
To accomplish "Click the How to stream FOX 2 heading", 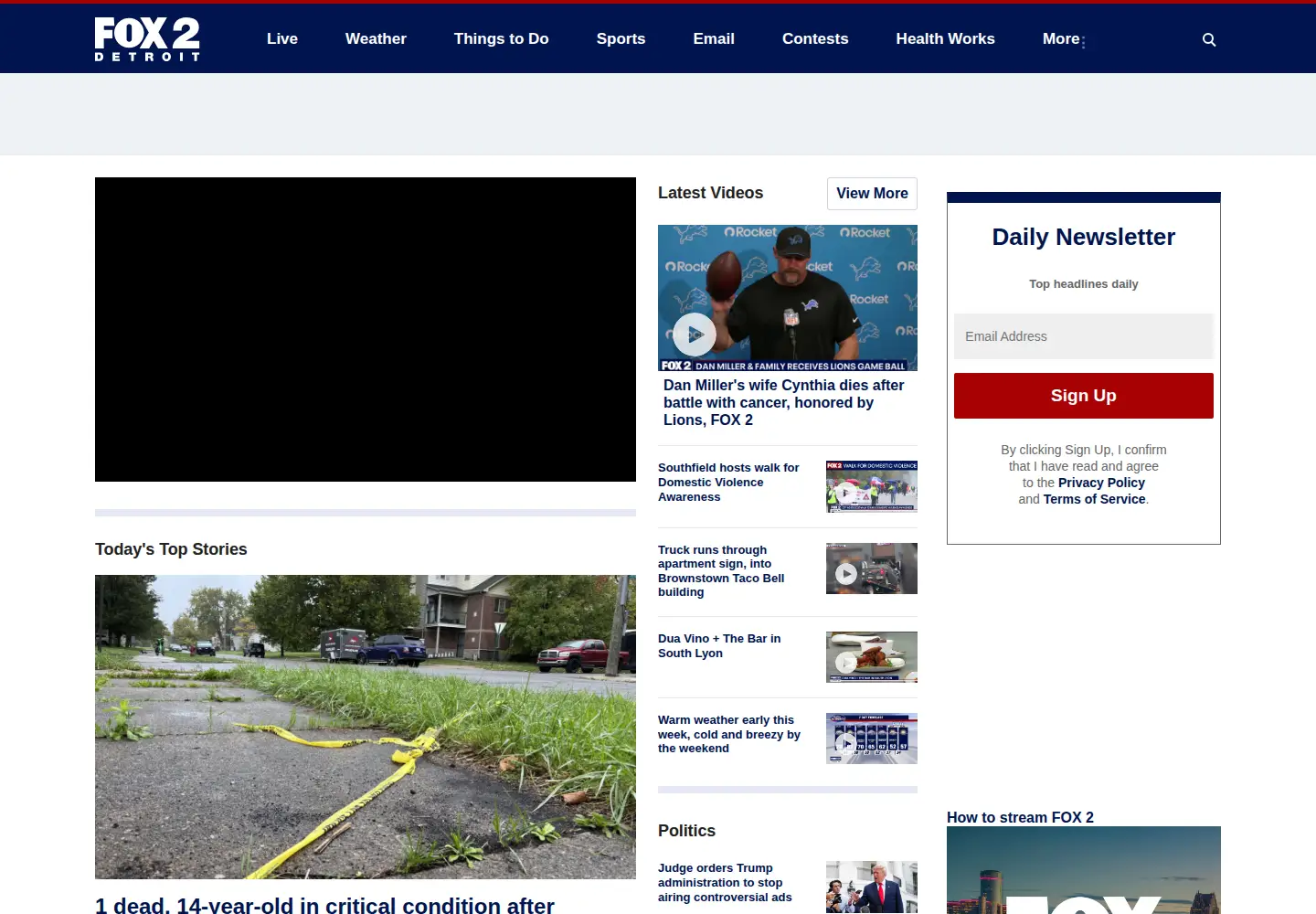I will tap(1020, 817).
